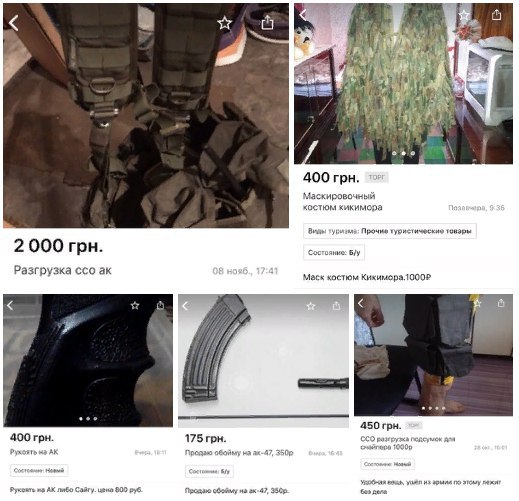The width and height of the screenshot is (519, 501).
Task: Tap the ТОРГ badge beside 400 грн.
Action: click(x=376, y=177)
